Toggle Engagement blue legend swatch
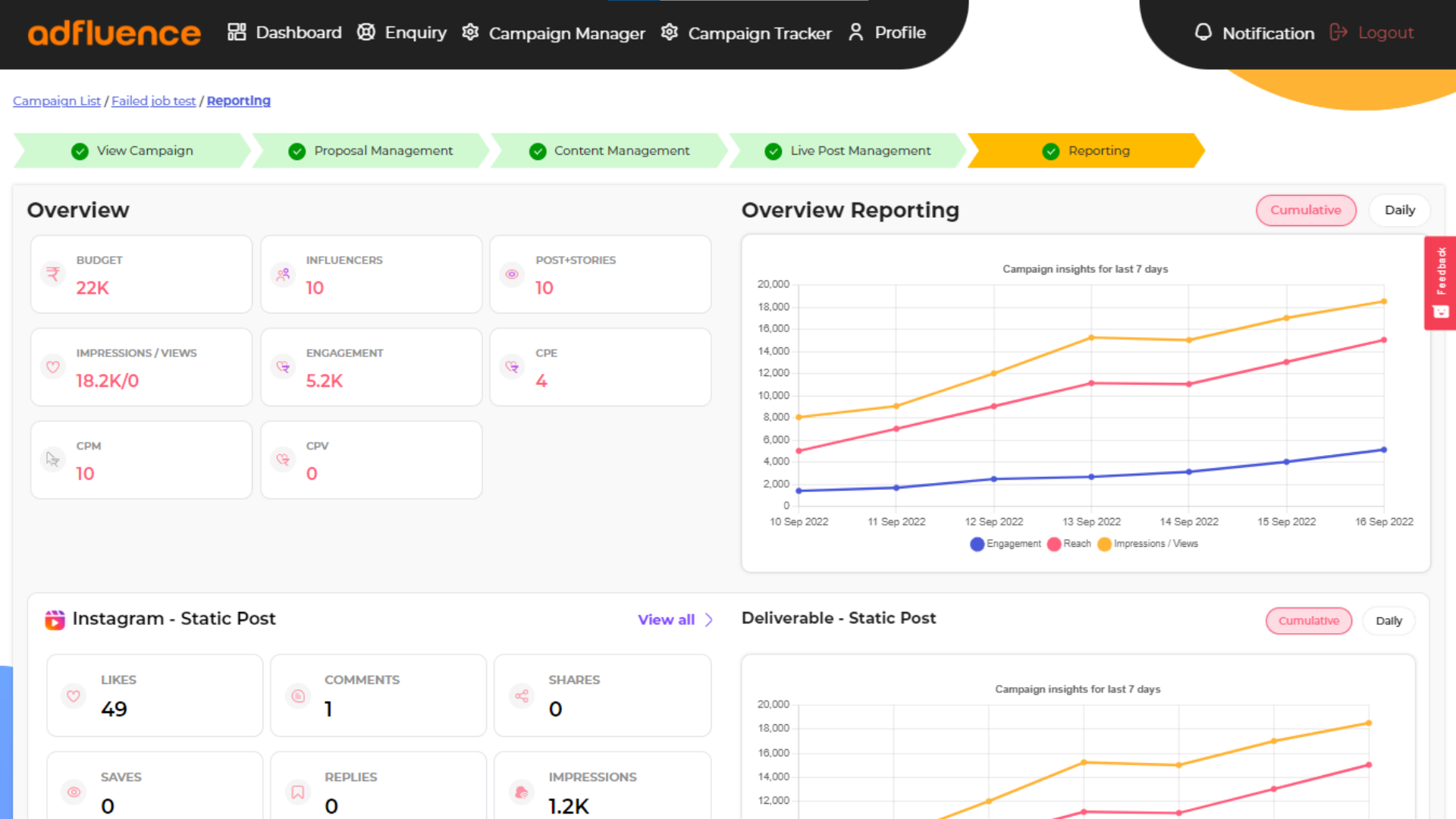Image resolution: width=1456 pixels, height=819 pixels. click(x=977, y=544)
